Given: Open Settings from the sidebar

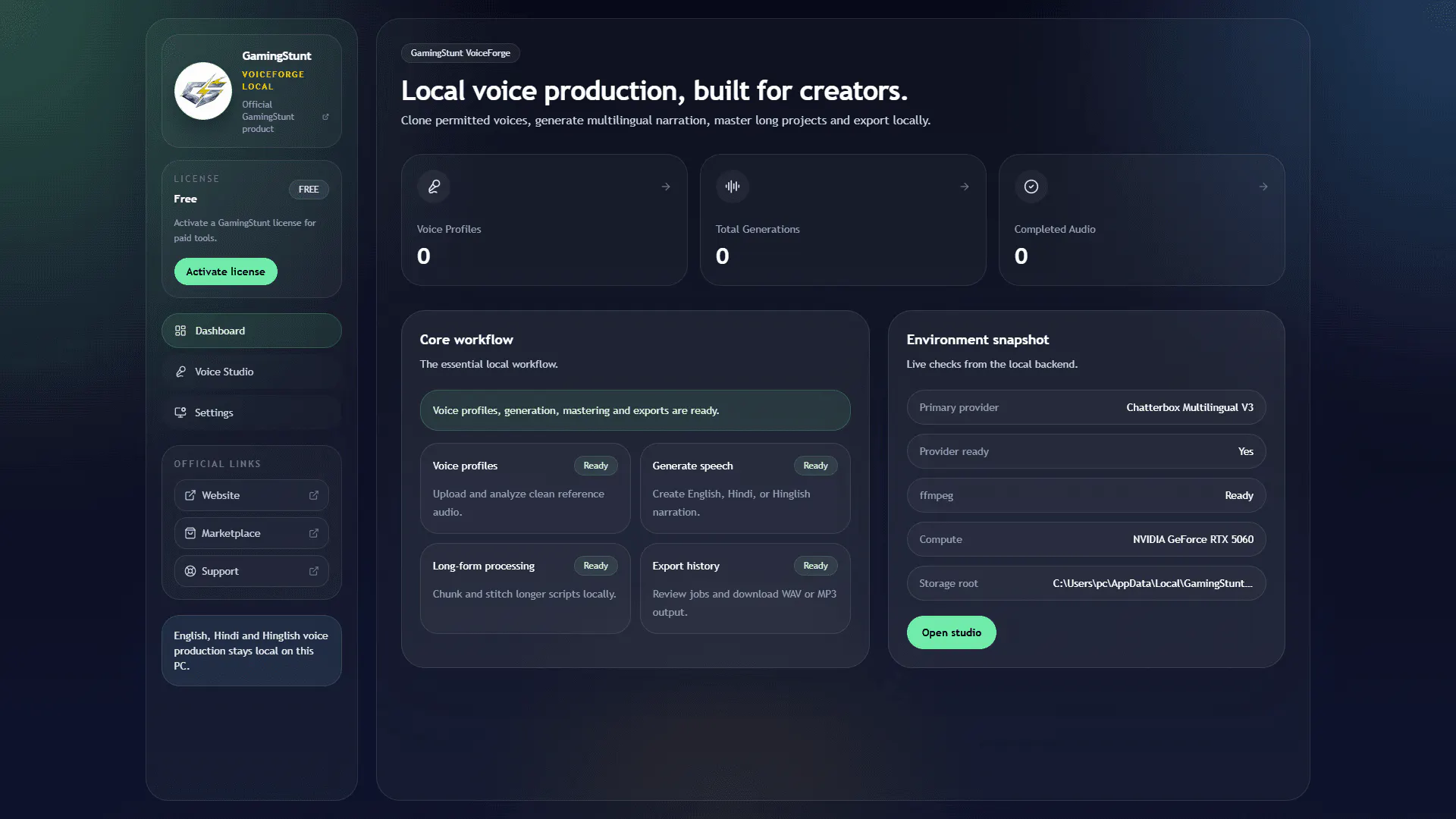Looking at the screenshot, I should click(x=252, y=413).
